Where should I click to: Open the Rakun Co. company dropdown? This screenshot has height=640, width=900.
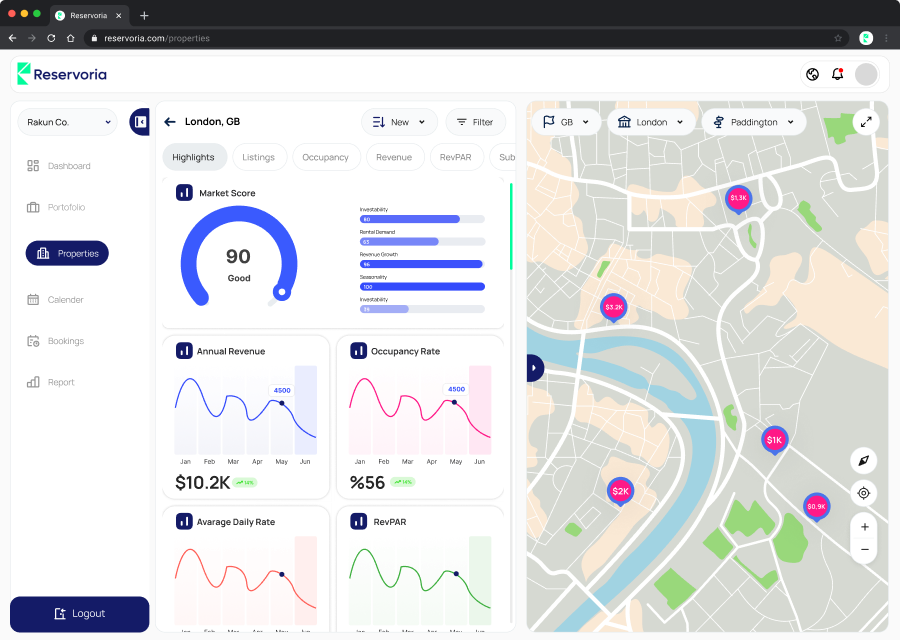(x=68, y=122)
